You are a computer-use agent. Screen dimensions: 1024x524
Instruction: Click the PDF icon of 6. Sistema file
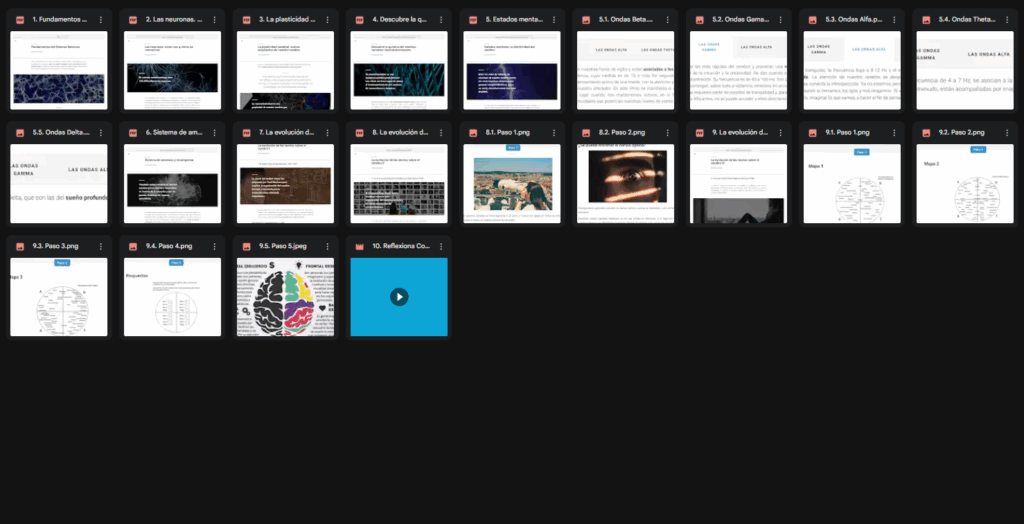point(133,133)
